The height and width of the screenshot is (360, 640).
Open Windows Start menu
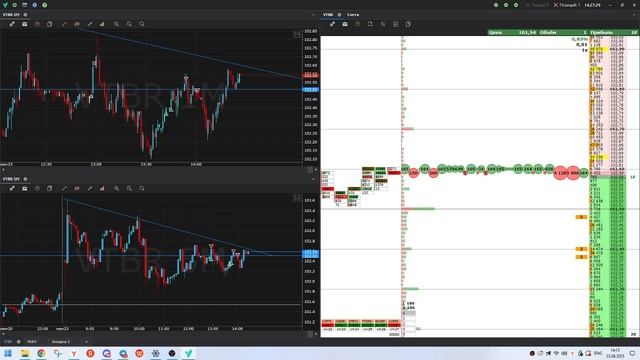tap(7, 353)
